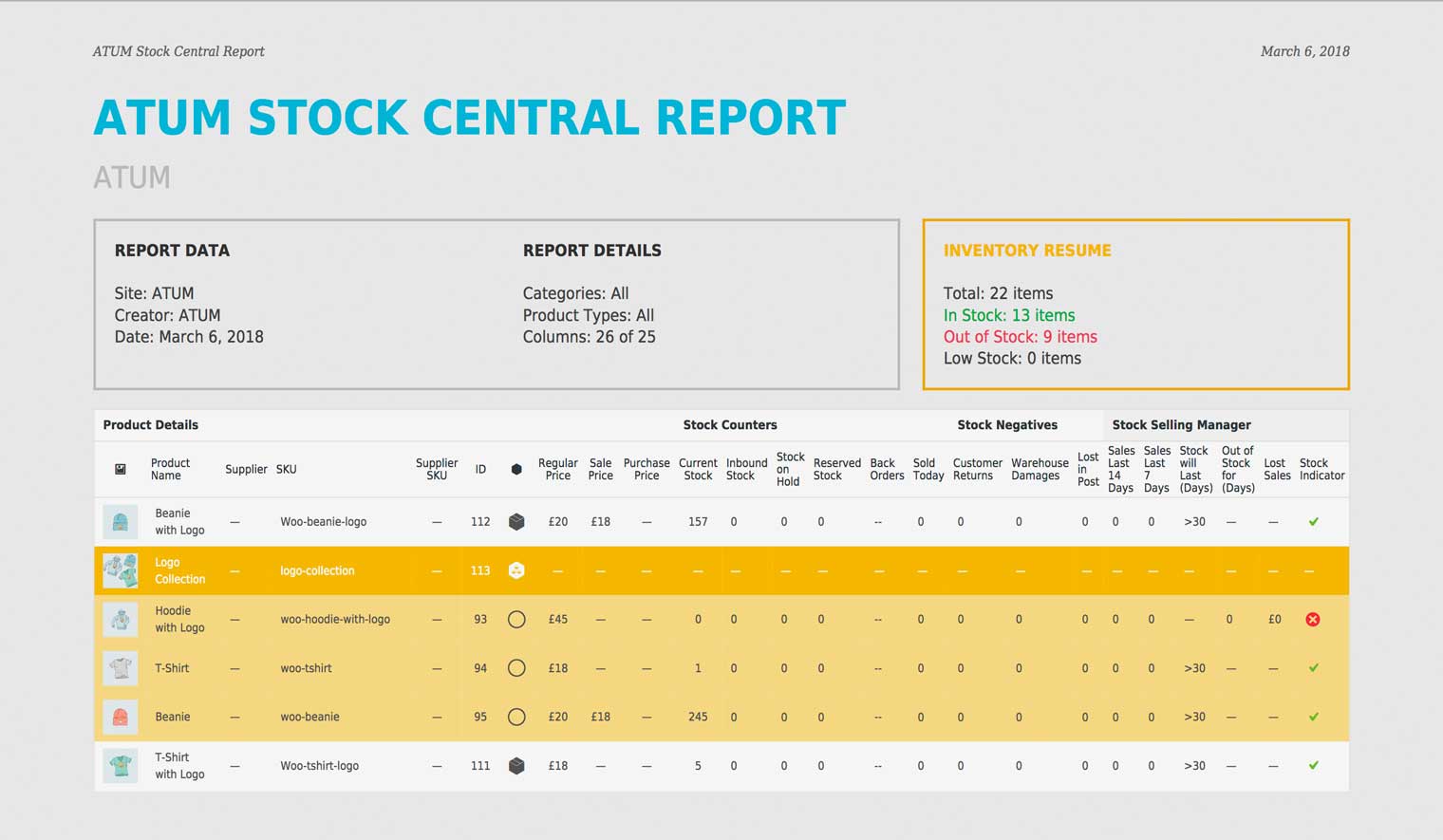Image resolution: width=1443 pixels, height=840 pixels.
Task: Click the green stock checkmark for woo-tshirt
Action: click(x=1314, y=668)
